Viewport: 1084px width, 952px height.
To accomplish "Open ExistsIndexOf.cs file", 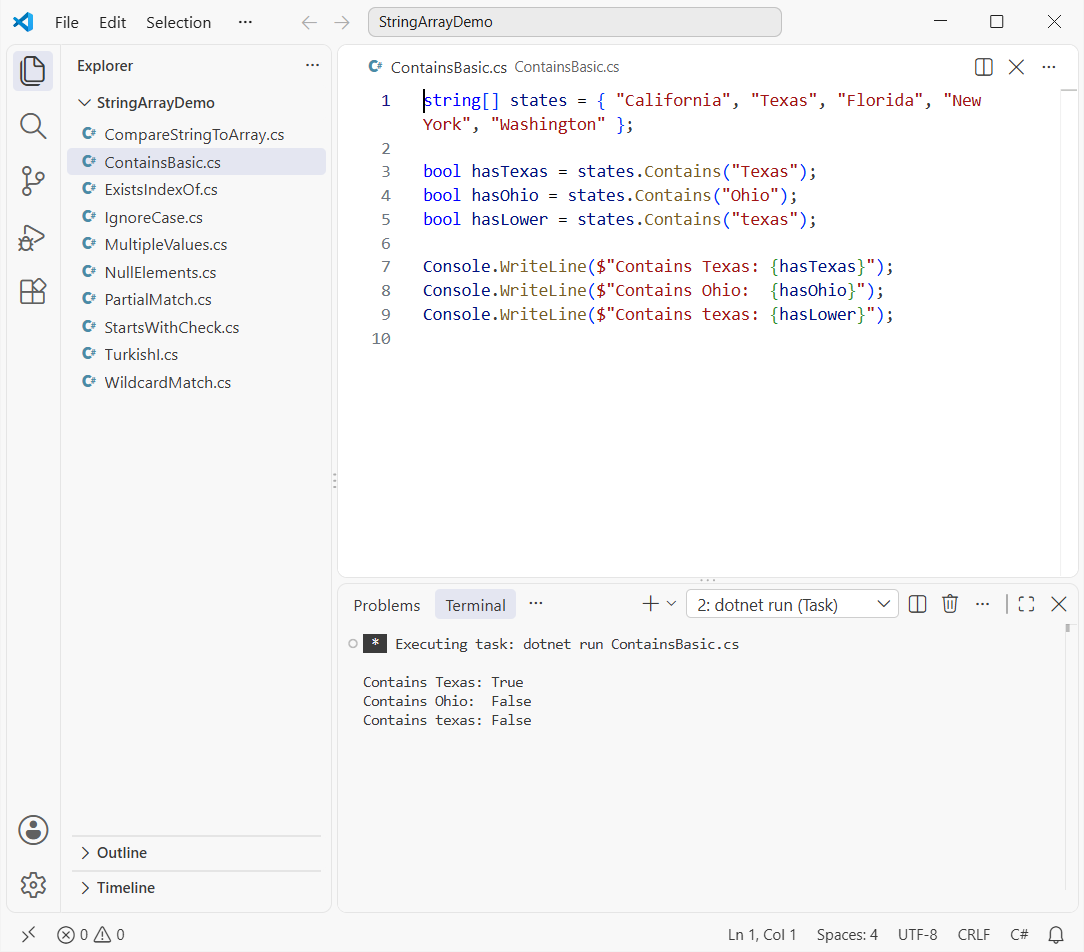I will coord(196,189).
